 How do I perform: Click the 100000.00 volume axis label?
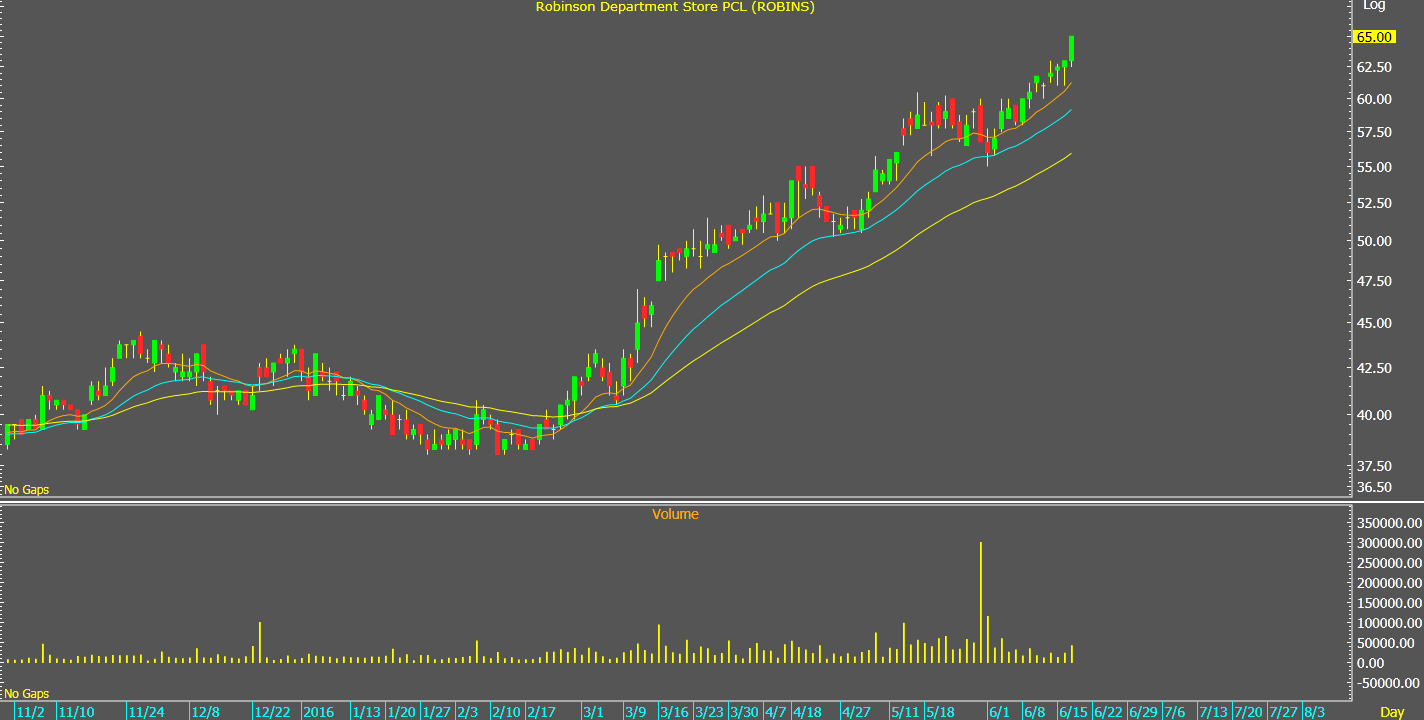point(1388,623)
